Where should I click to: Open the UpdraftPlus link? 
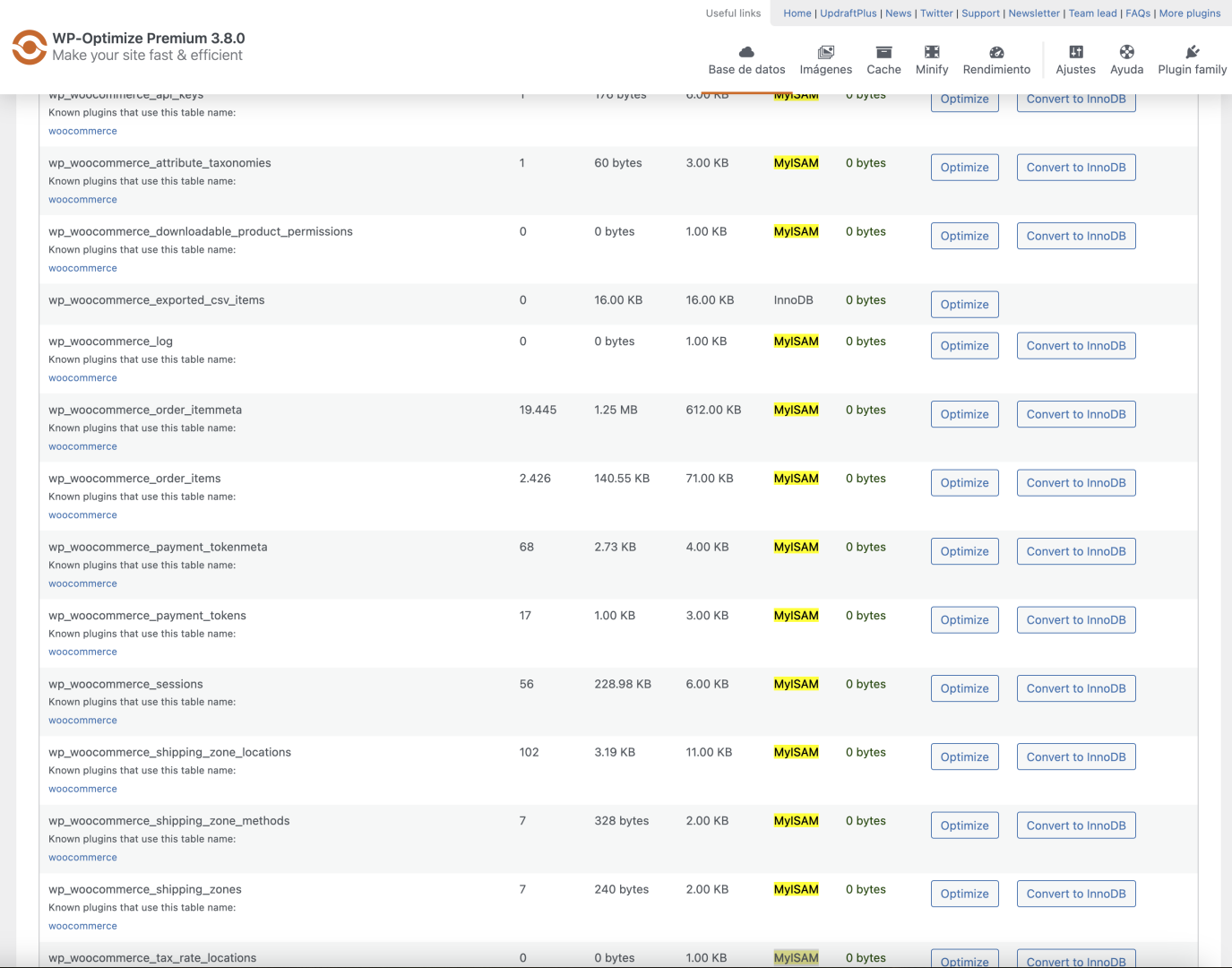(x=849, y=13)
